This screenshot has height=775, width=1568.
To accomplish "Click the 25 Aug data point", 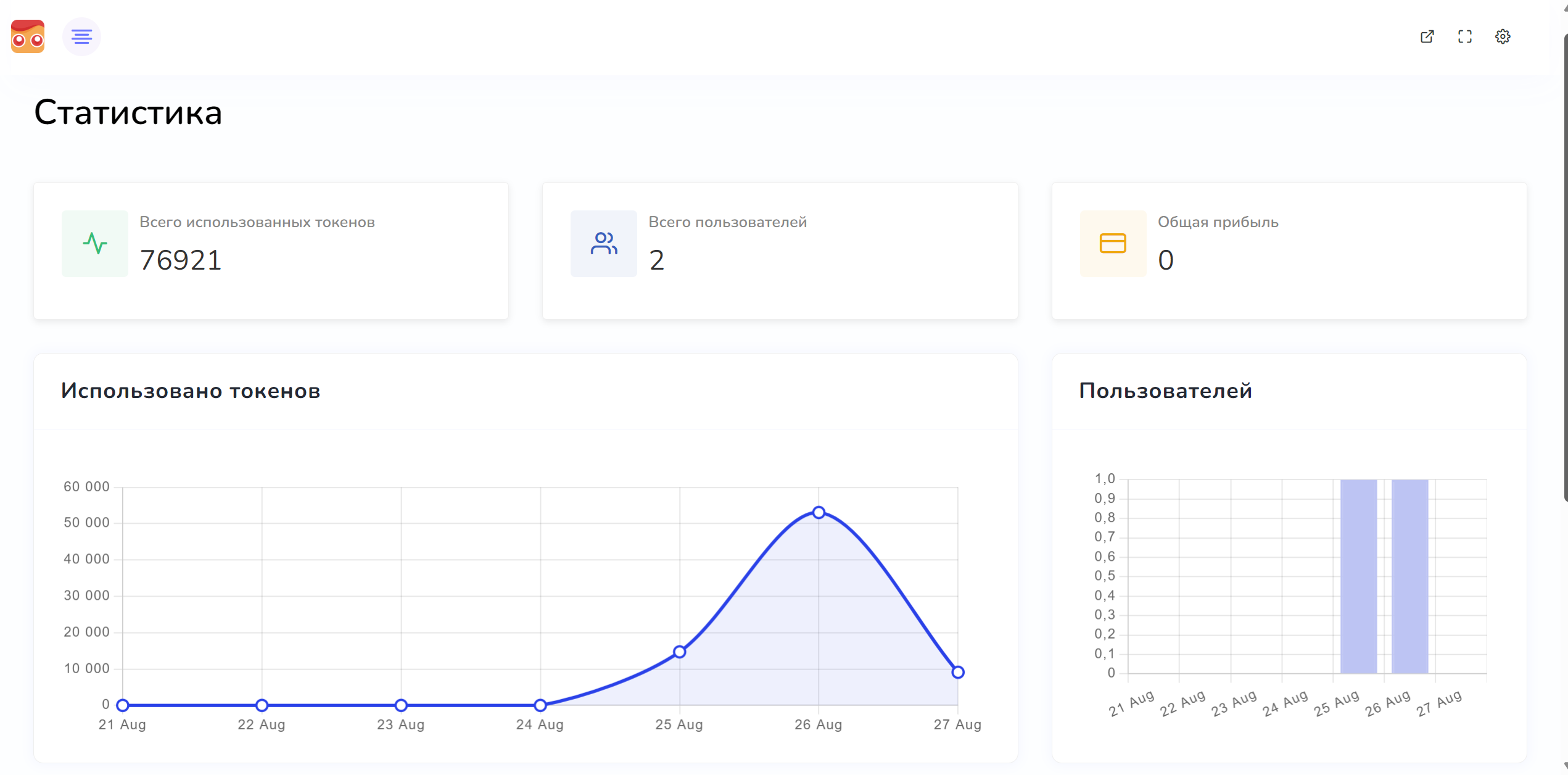I will (679, 652).
